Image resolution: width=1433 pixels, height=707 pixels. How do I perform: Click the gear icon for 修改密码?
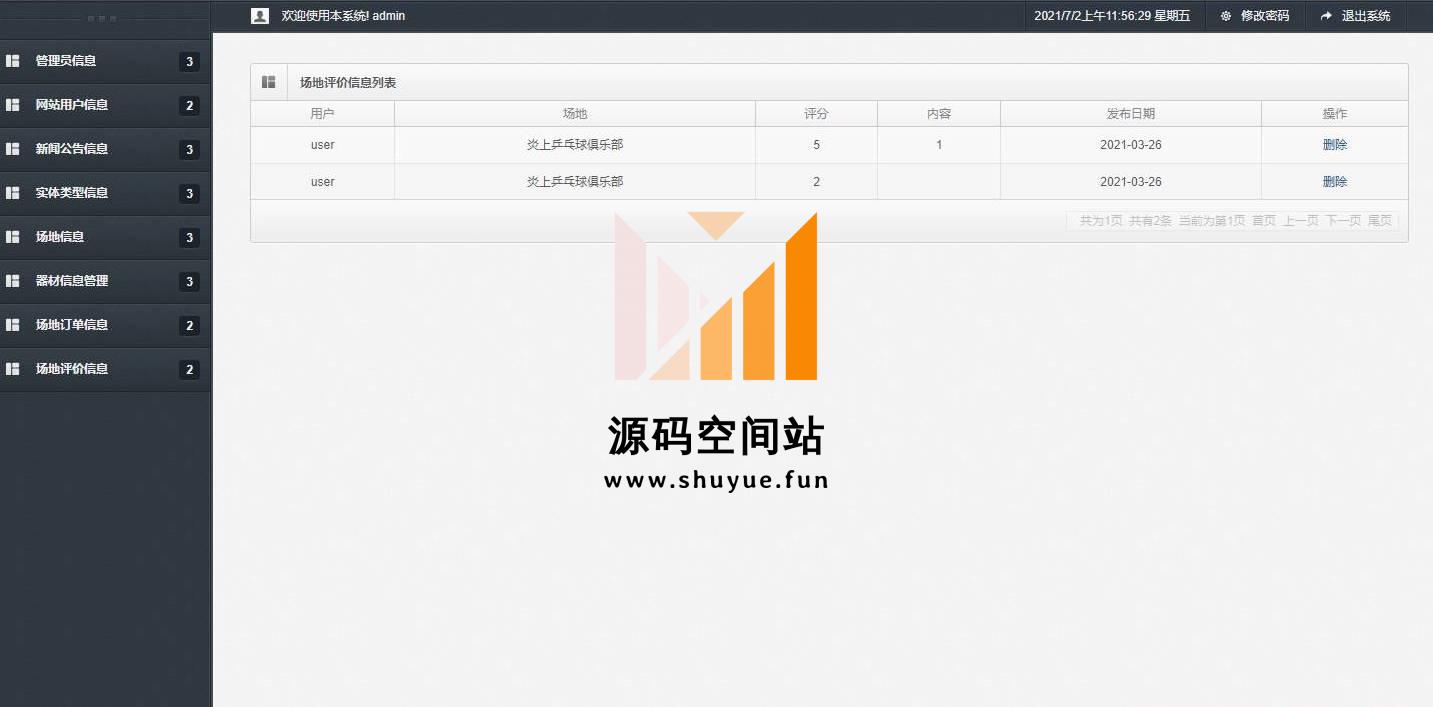point(1226,16)
